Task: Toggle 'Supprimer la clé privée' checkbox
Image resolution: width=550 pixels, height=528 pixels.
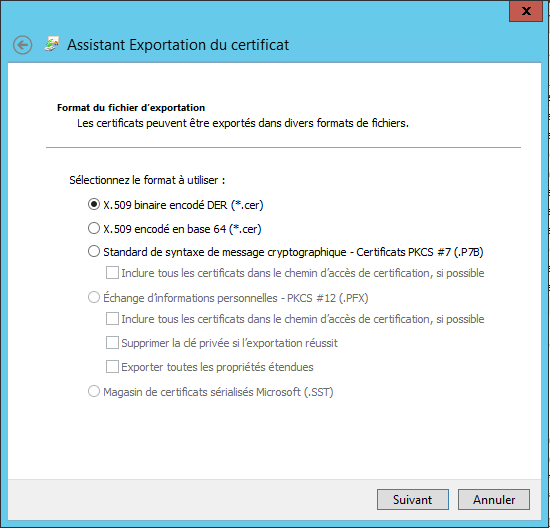Action: click(112, 342)
